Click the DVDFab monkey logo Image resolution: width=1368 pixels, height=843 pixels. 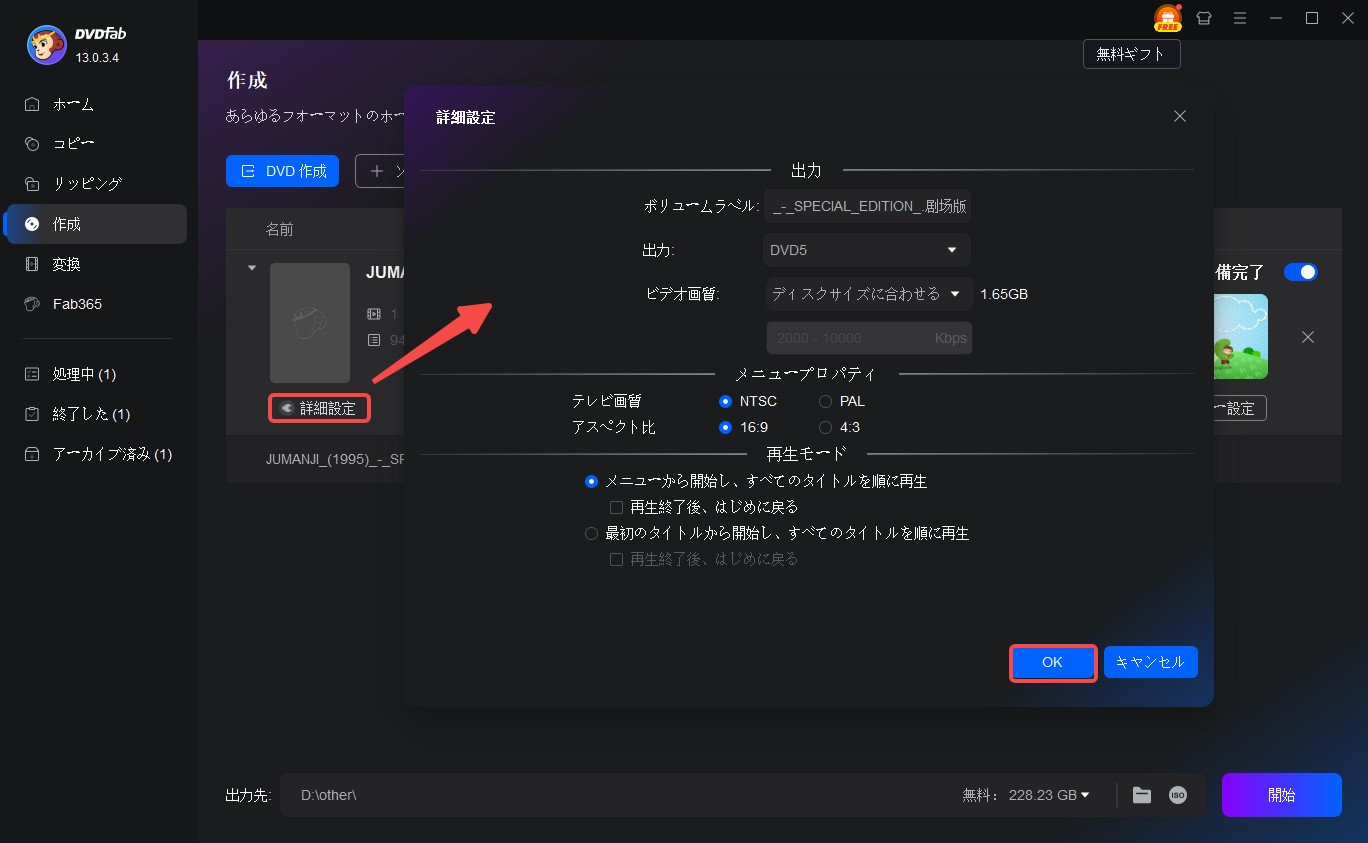(x=47, y=45)
